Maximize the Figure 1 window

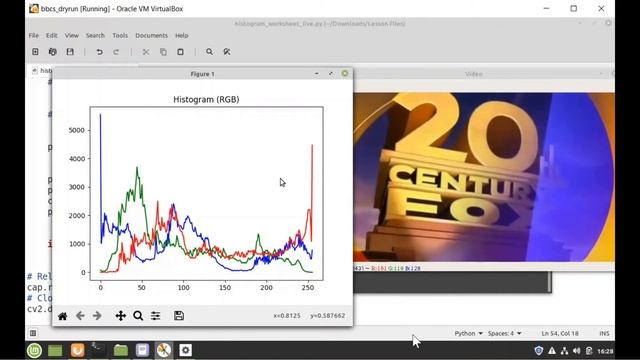click(x=331, y=74)
